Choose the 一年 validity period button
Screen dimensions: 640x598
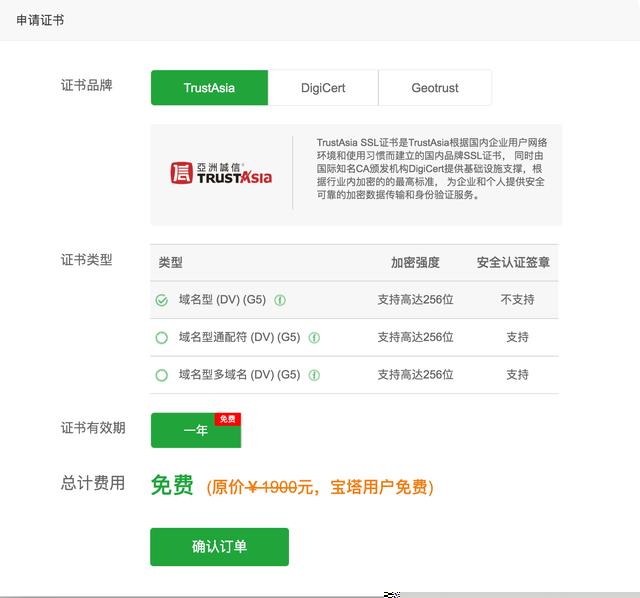coord(196,430)
